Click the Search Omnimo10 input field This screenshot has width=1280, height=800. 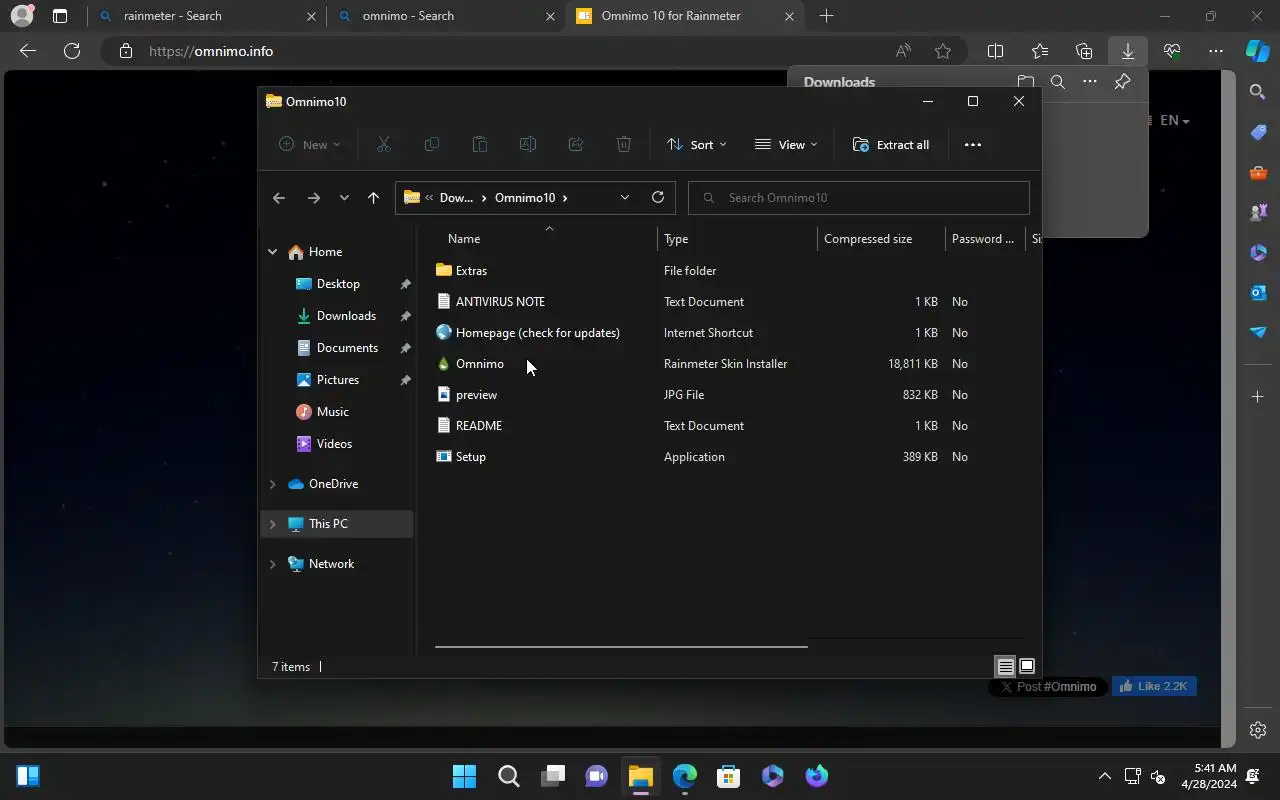pos(859,198)
